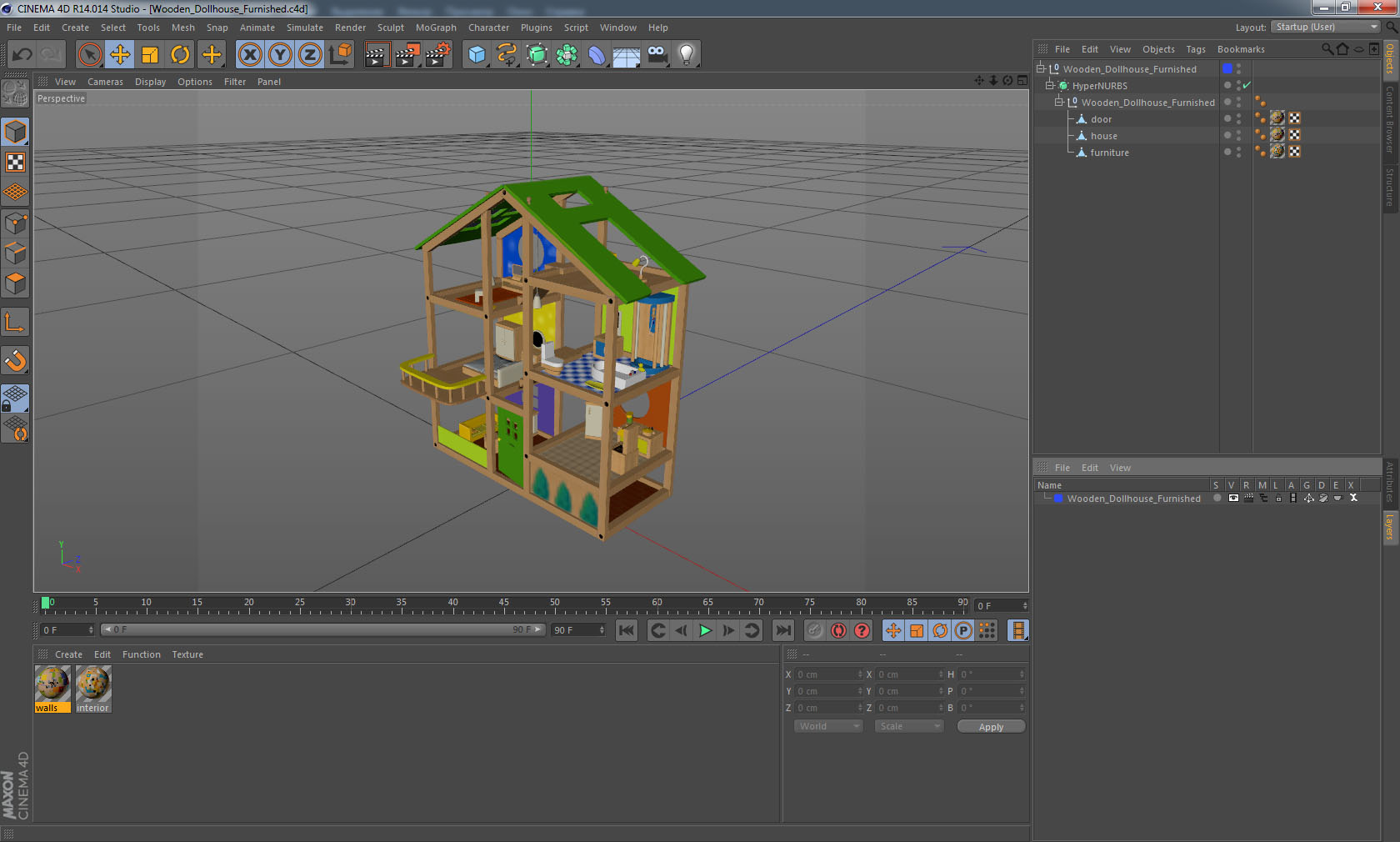Add a camera object

point(657,55)
